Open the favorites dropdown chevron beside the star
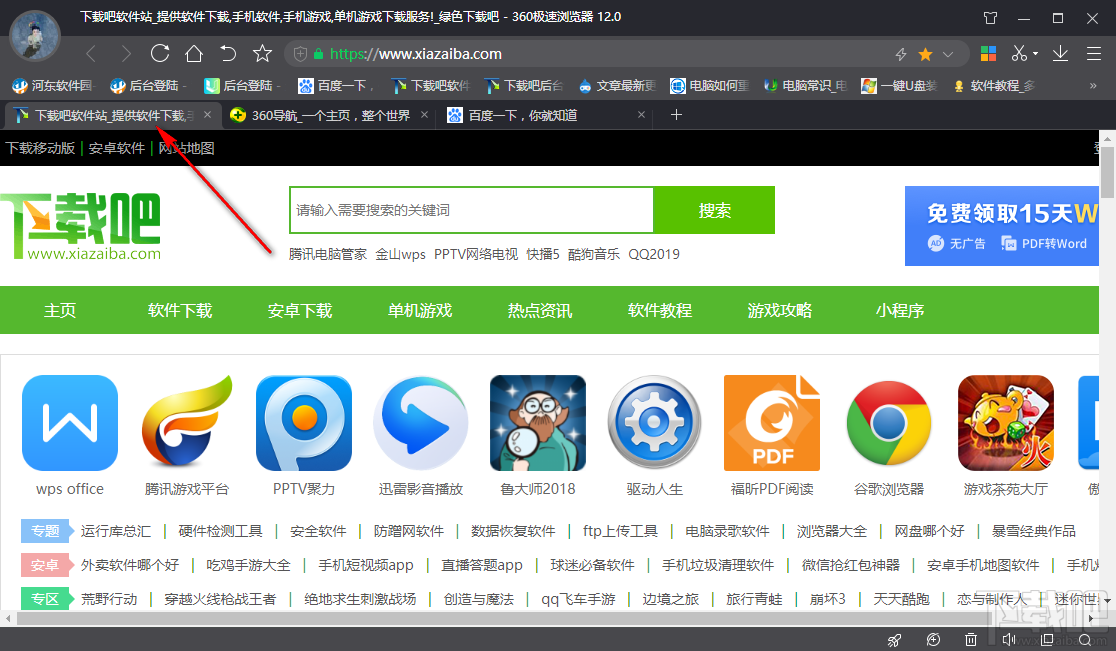The height and width of the screenshot is (651, 1116). (x=947, y=53)
